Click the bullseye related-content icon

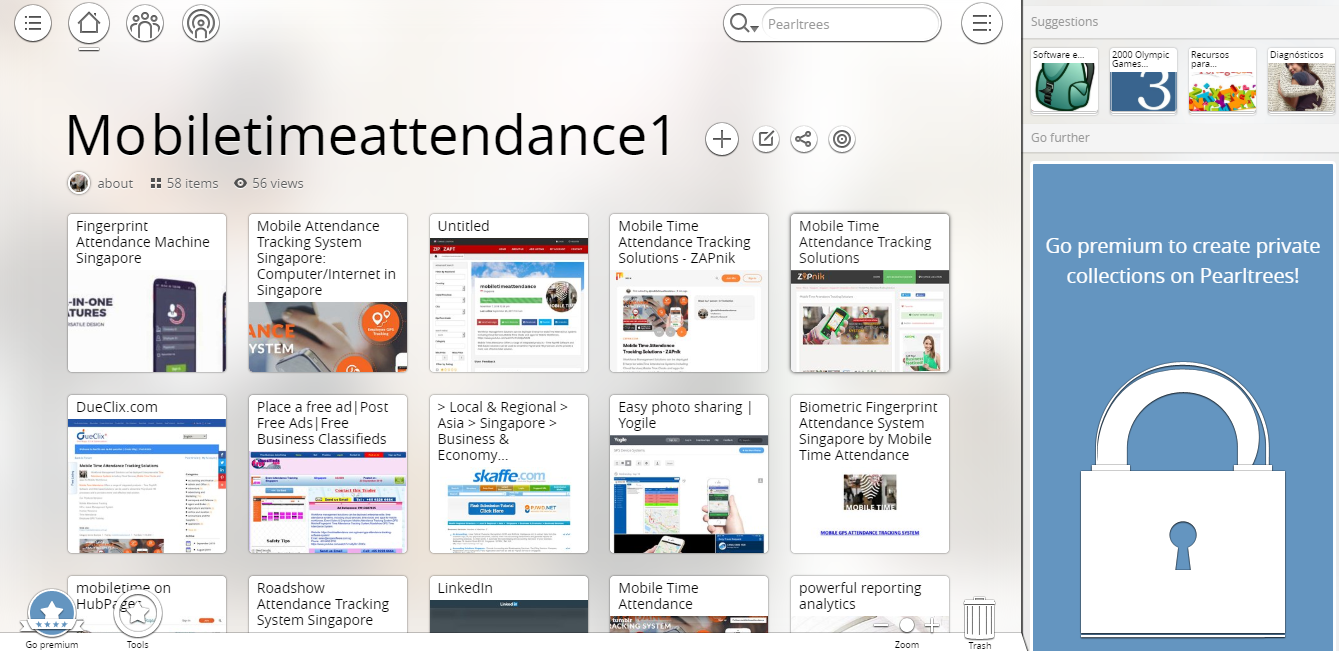click(842, 139)
